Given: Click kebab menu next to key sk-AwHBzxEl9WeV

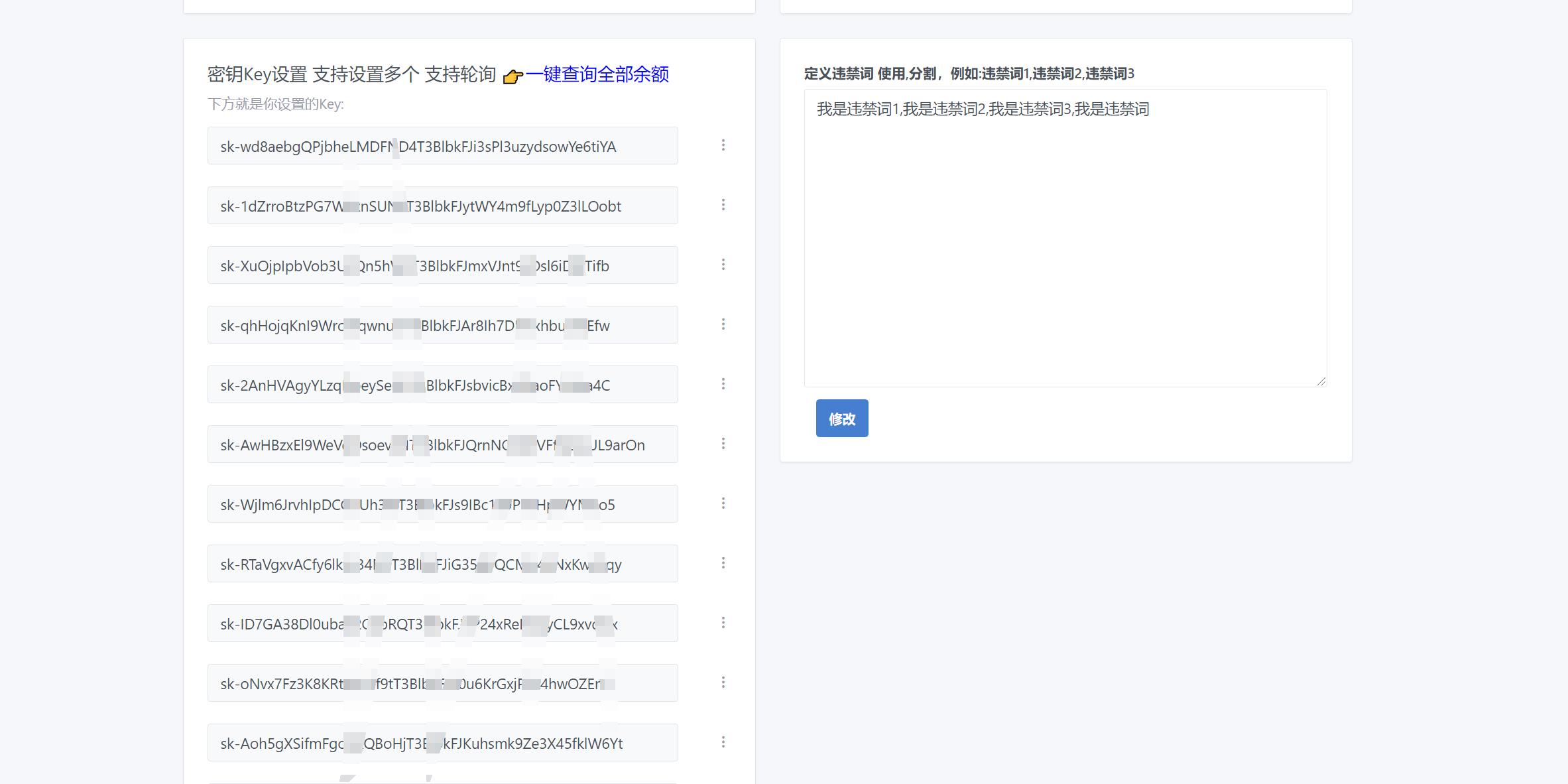Looking at the screenshot, I should click(x=724, y=444).
